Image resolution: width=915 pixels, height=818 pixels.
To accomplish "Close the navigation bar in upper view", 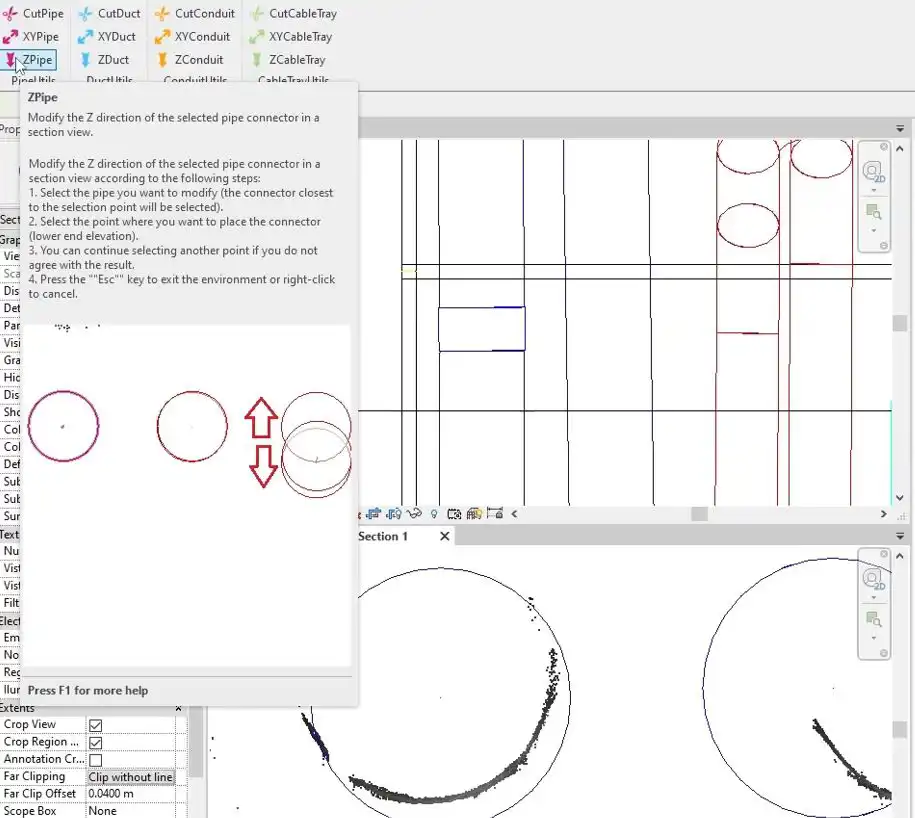I will 884,146.
